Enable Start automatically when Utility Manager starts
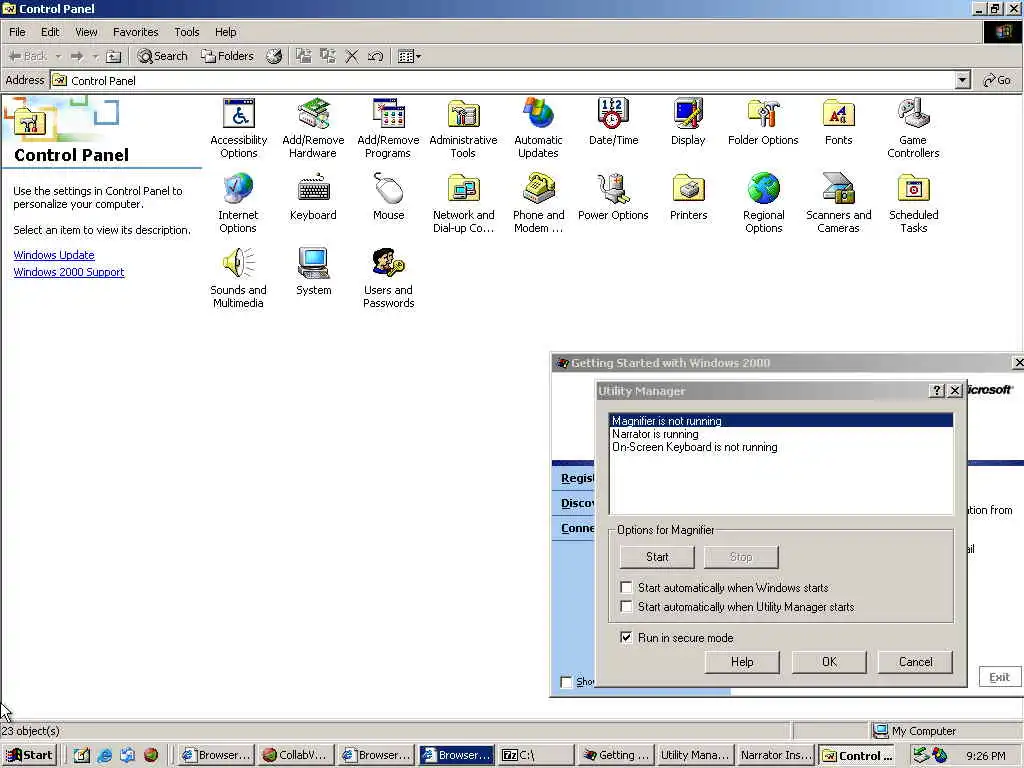Viewport: 1024px width, 768px height. [626, 607]
